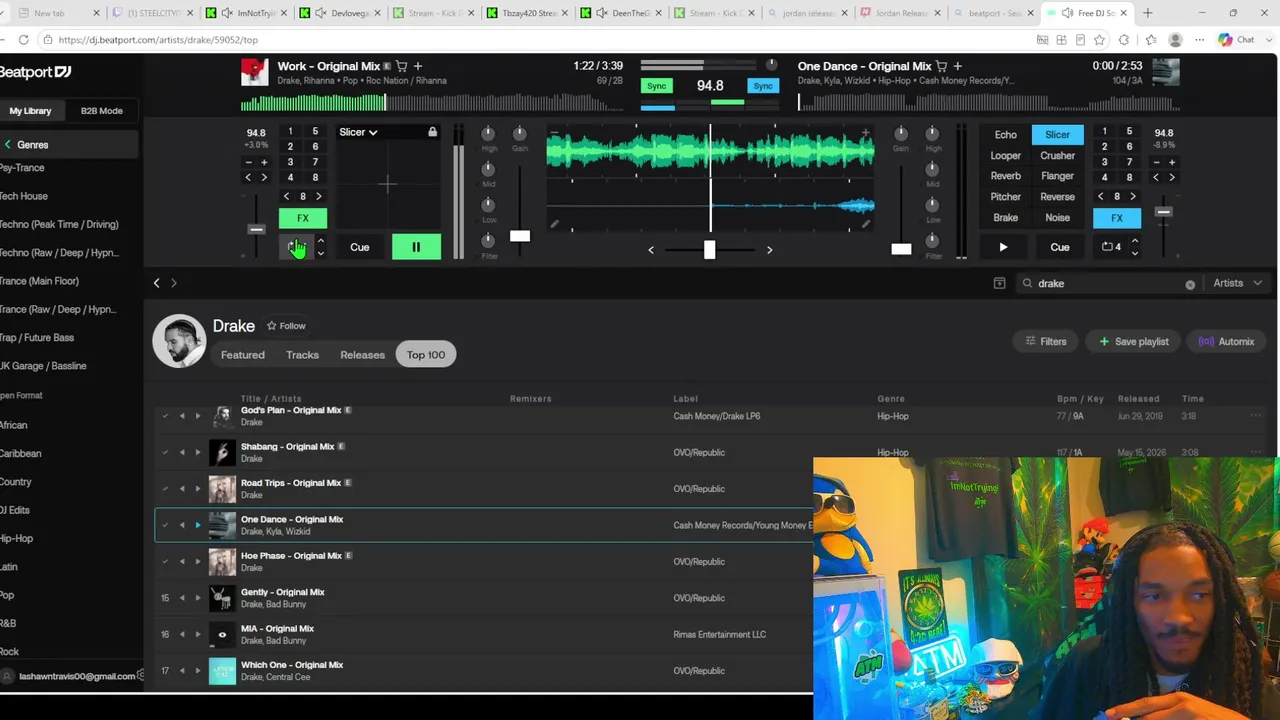Increase right deck loop size arrow up
The image size is (1280, 720).
(1134, 241)
